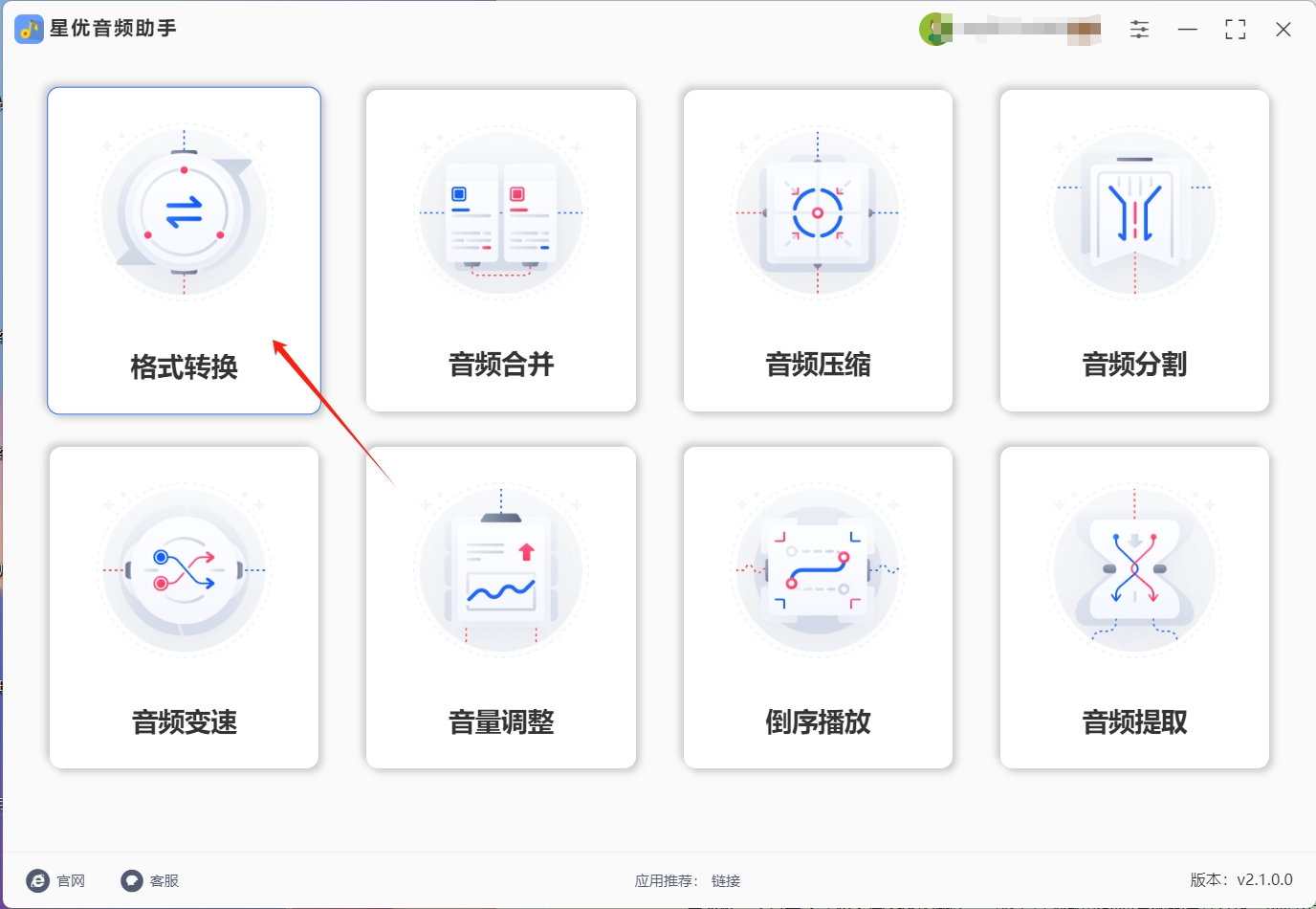Open the settings sliders icon in title bar
Screen dimensions: 1316x909
click(1139, 30)
